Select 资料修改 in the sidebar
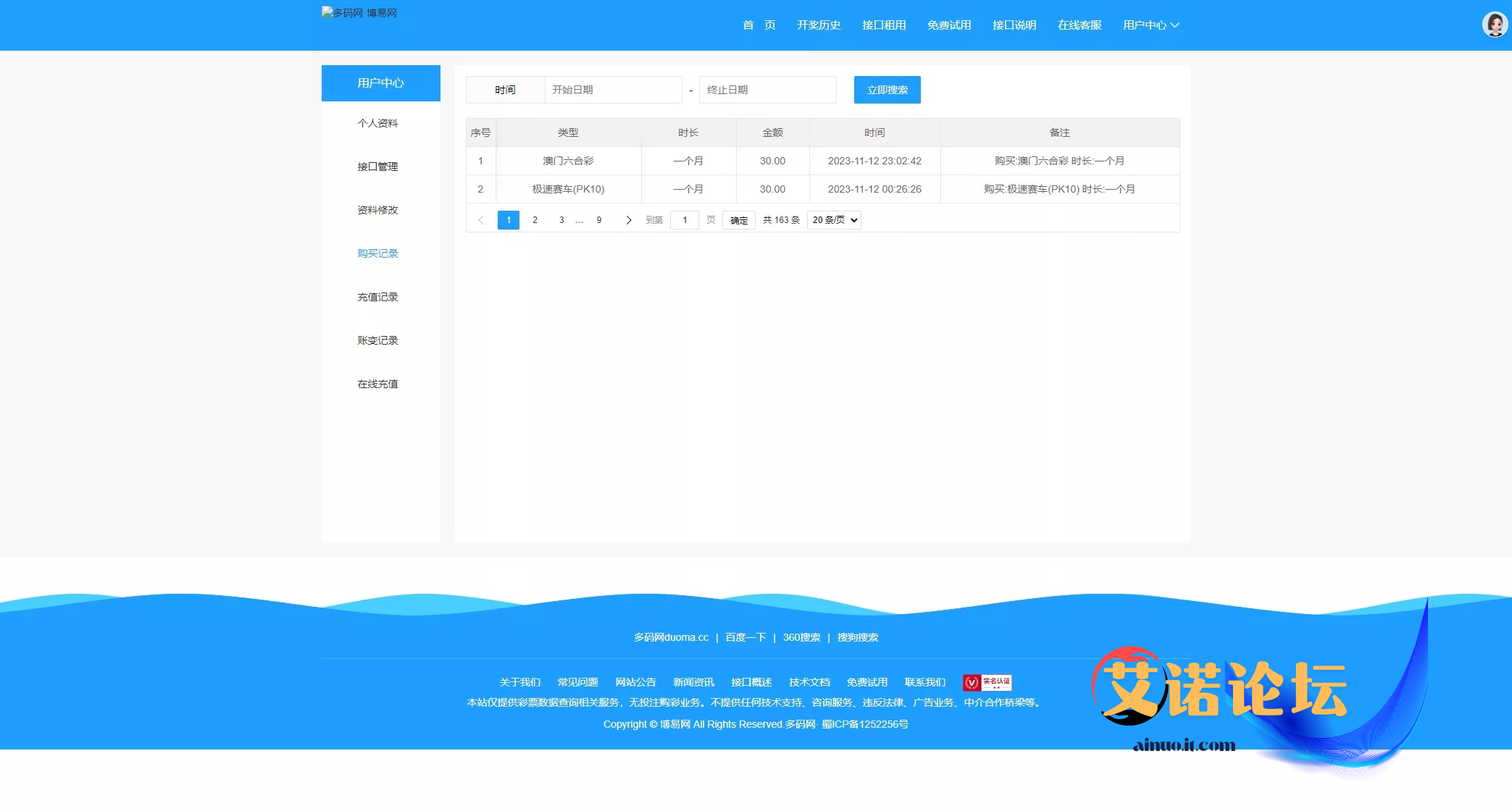 (377, 210)
